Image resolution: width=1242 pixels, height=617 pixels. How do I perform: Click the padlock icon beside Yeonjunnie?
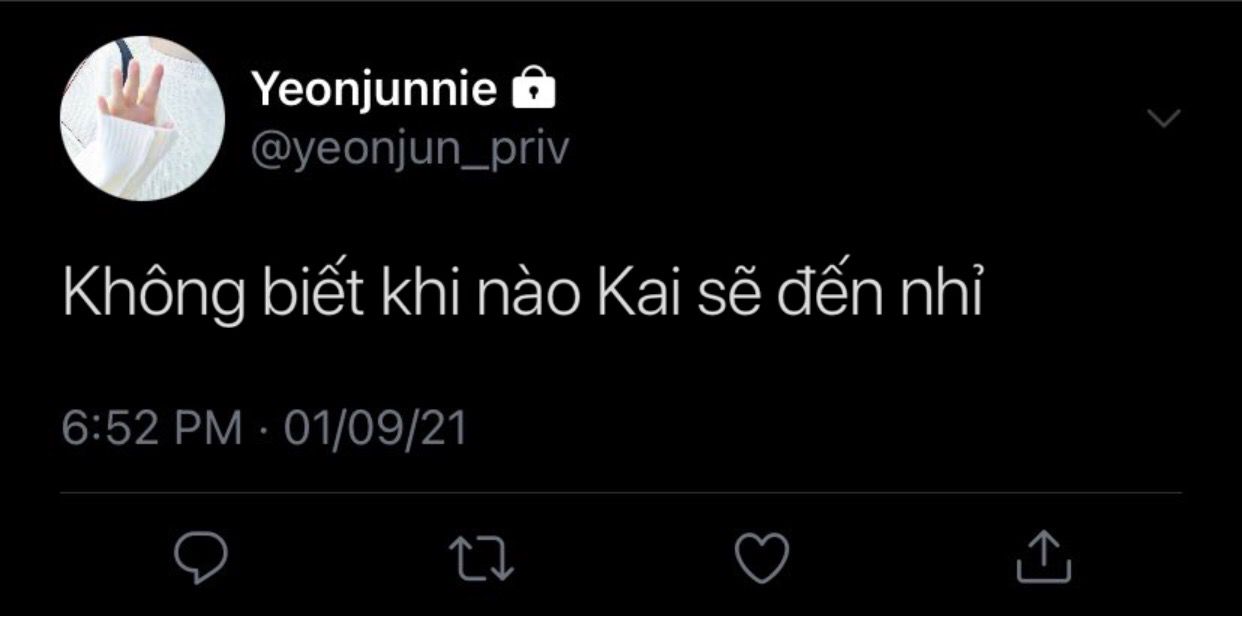533,91
